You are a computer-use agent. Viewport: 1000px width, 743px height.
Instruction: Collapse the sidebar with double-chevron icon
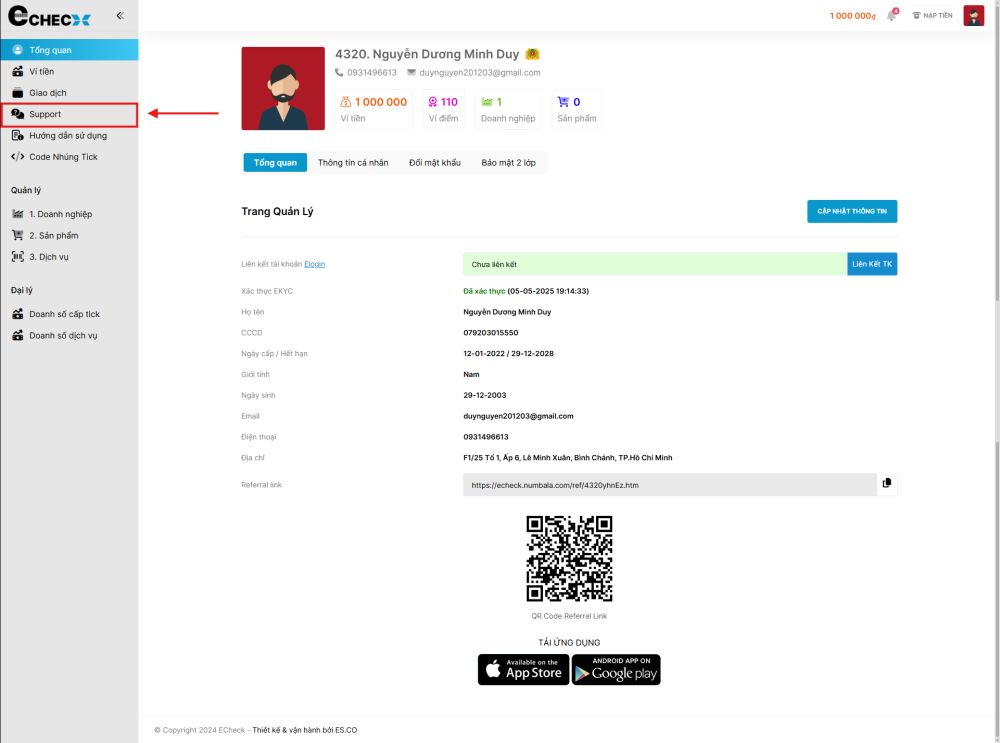pyautogui.click(x=120, y=16)
